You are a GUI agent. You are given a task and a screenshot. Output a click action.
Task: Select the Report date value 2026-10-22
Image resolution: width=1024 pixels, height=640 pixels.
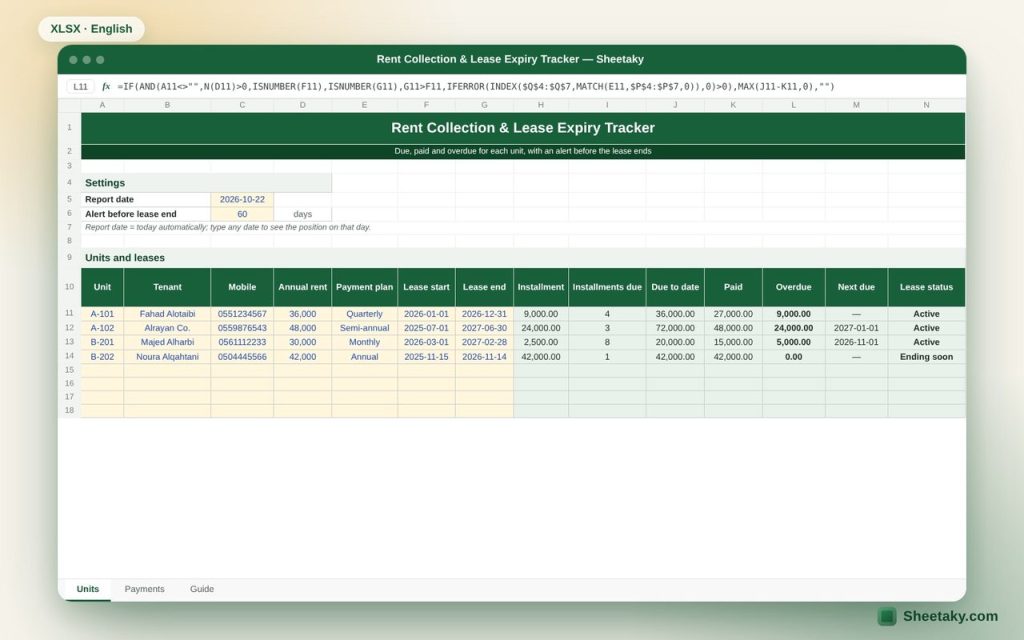242,199
